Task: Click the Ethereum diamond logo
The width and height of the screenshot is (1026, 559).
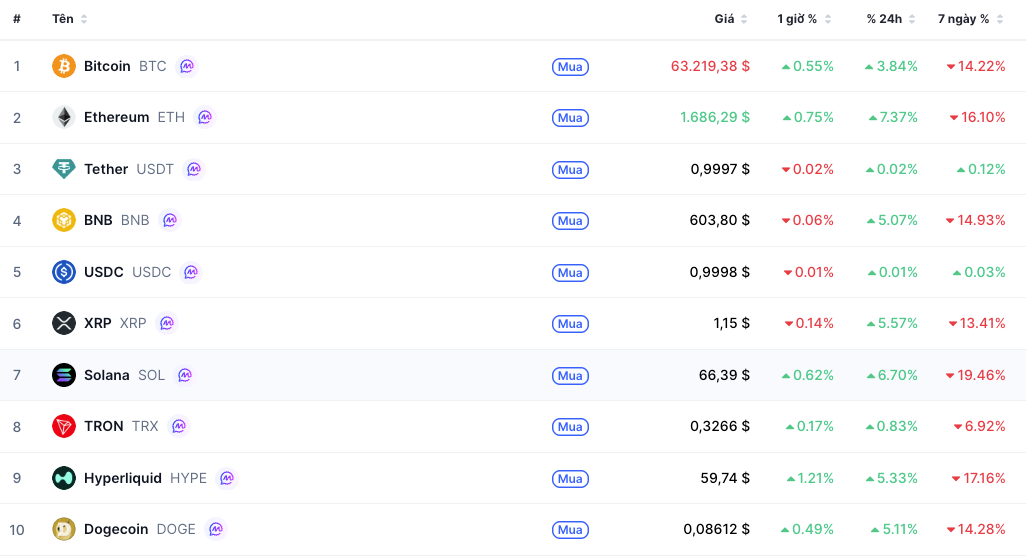Action: coord(63,117)
